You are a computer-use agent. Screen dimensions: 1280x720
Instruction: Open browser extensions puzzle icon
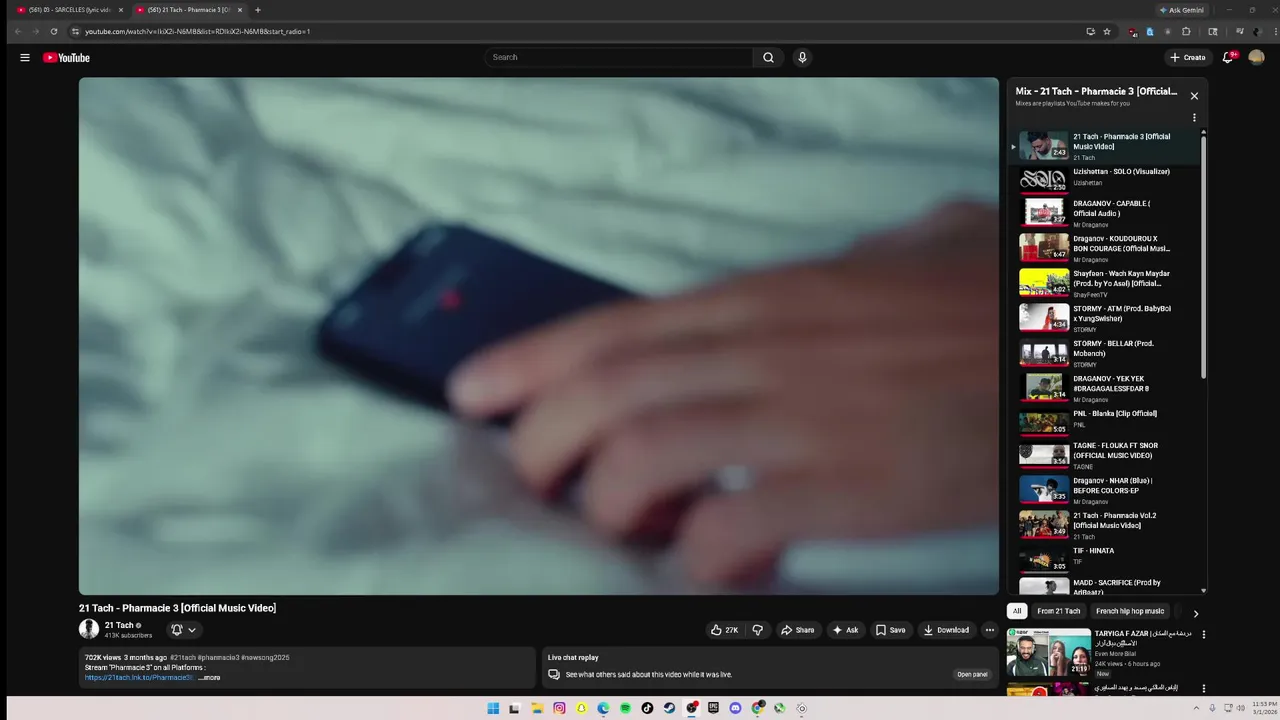1186,31
